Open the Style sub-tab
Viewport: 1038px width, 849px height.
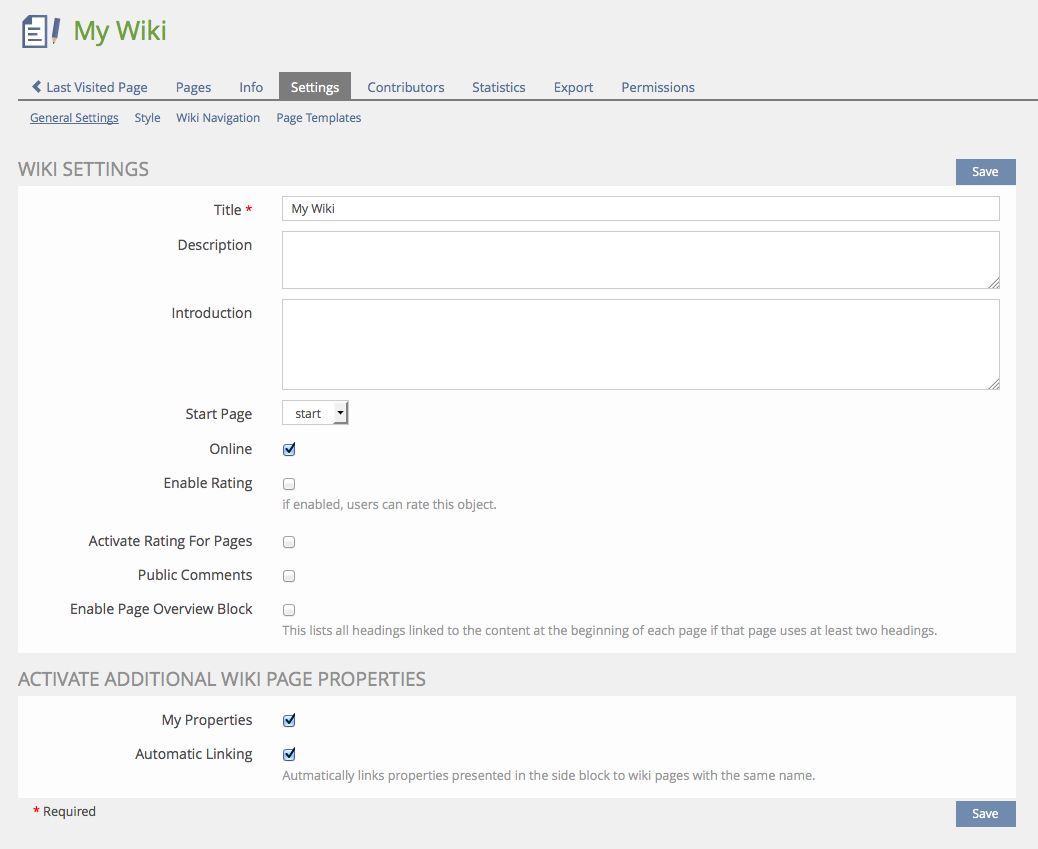tap(147, 118)
